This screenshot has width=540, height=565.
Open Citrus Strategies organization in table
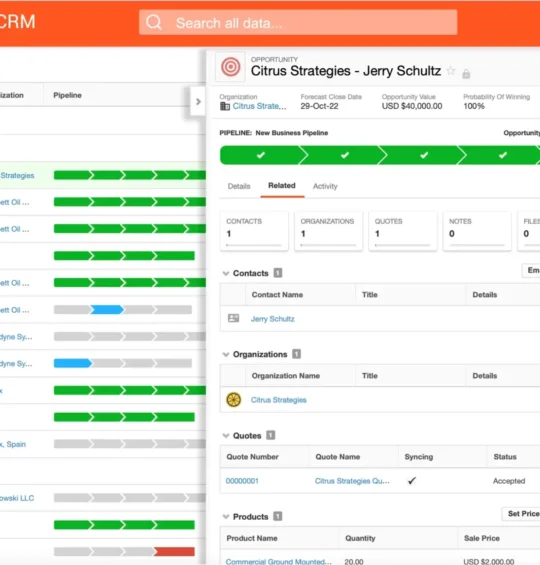point(278,400)
